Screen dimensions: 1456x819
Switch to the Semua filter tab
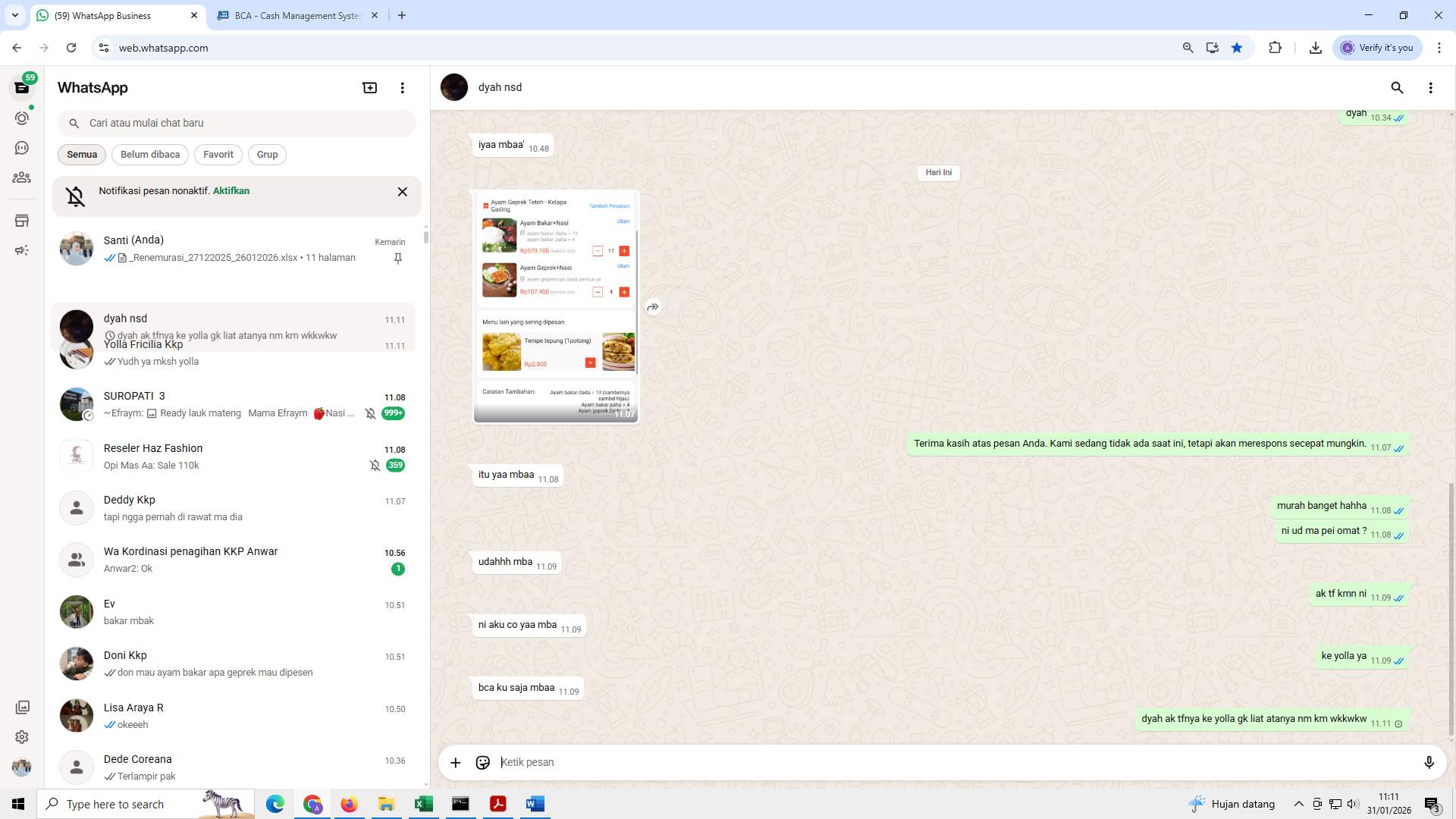click(x=81, y=154)
